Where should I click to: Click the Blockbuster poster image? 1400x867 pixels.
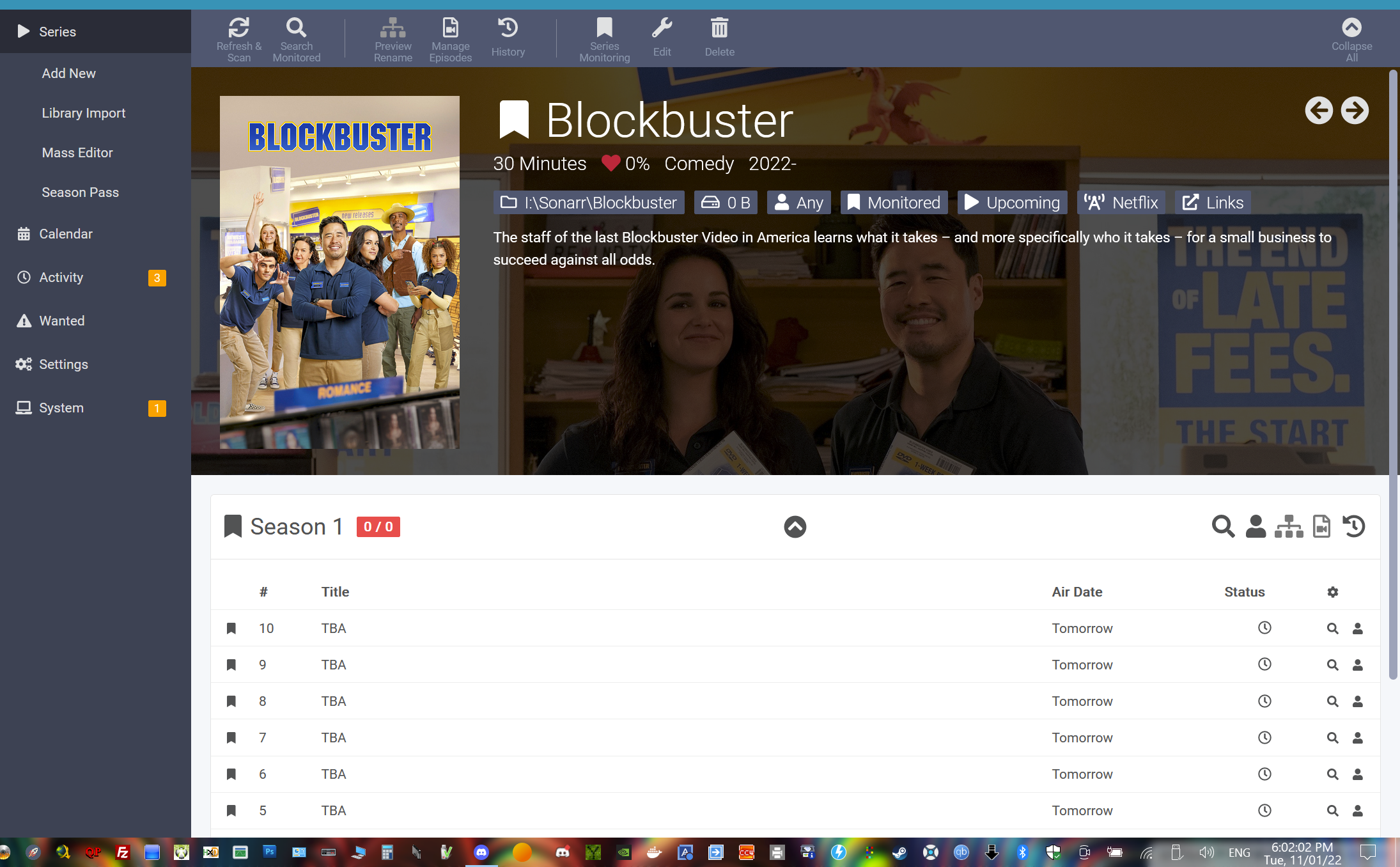(339, 272)
